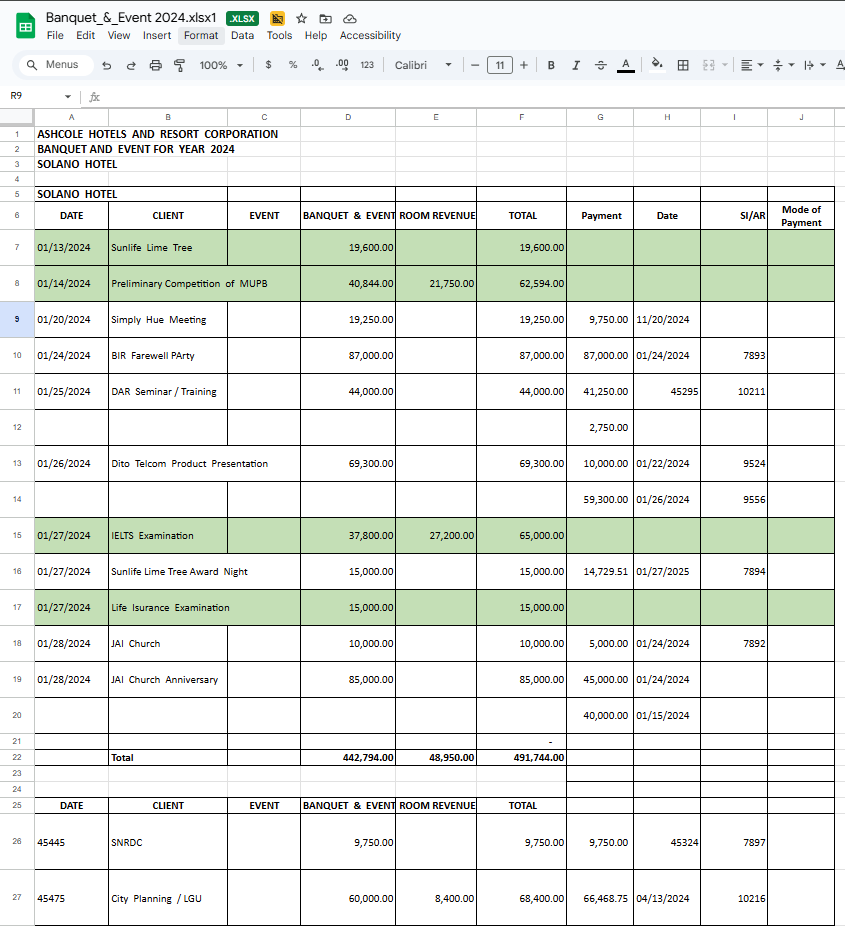This screenshot has height=926, width=845.
Task: Select column G header
Action: [600, 117]
